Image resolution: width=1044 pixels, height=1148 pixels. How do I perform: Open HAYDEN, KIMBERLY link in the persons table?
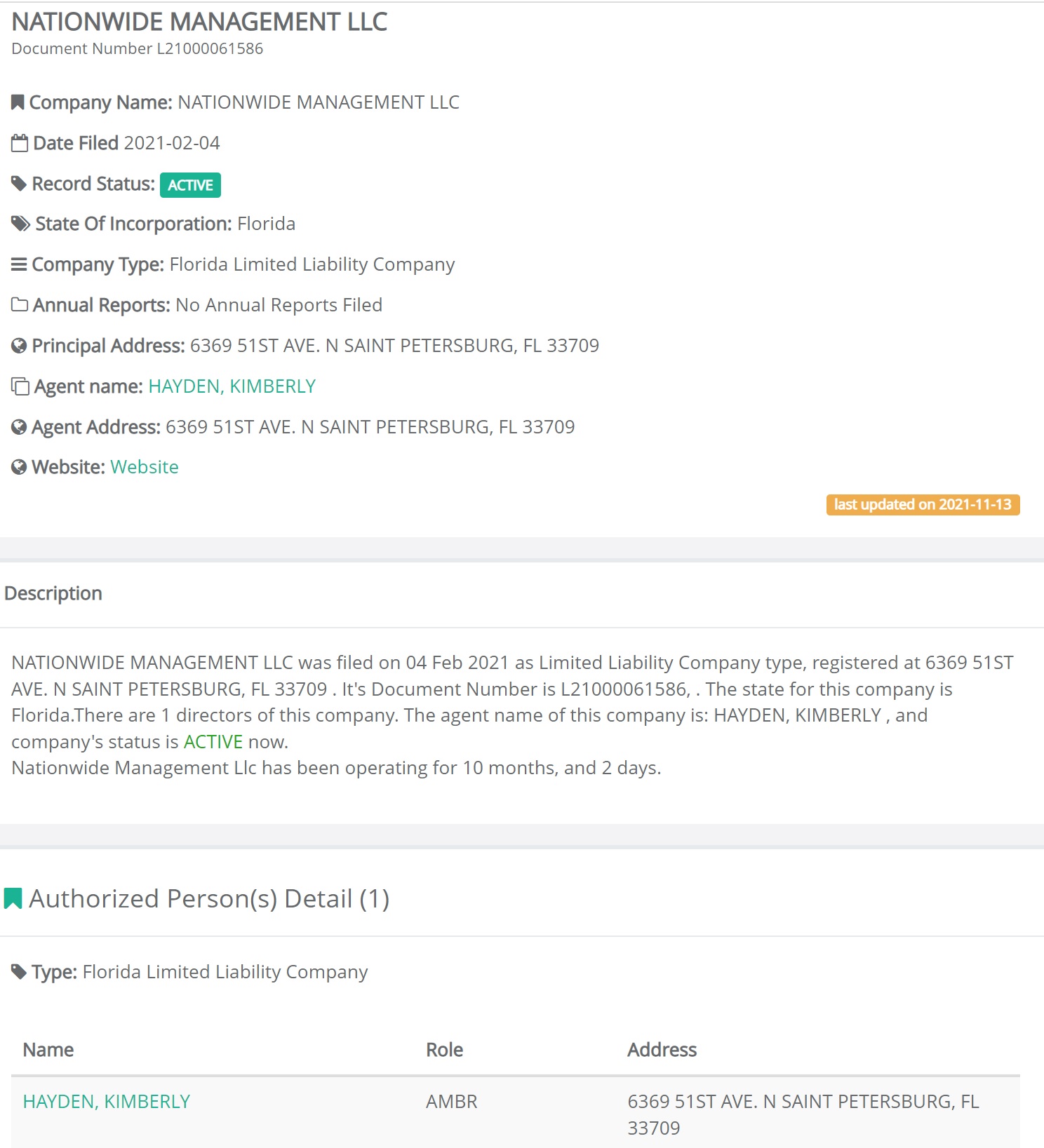(107, 1102)
